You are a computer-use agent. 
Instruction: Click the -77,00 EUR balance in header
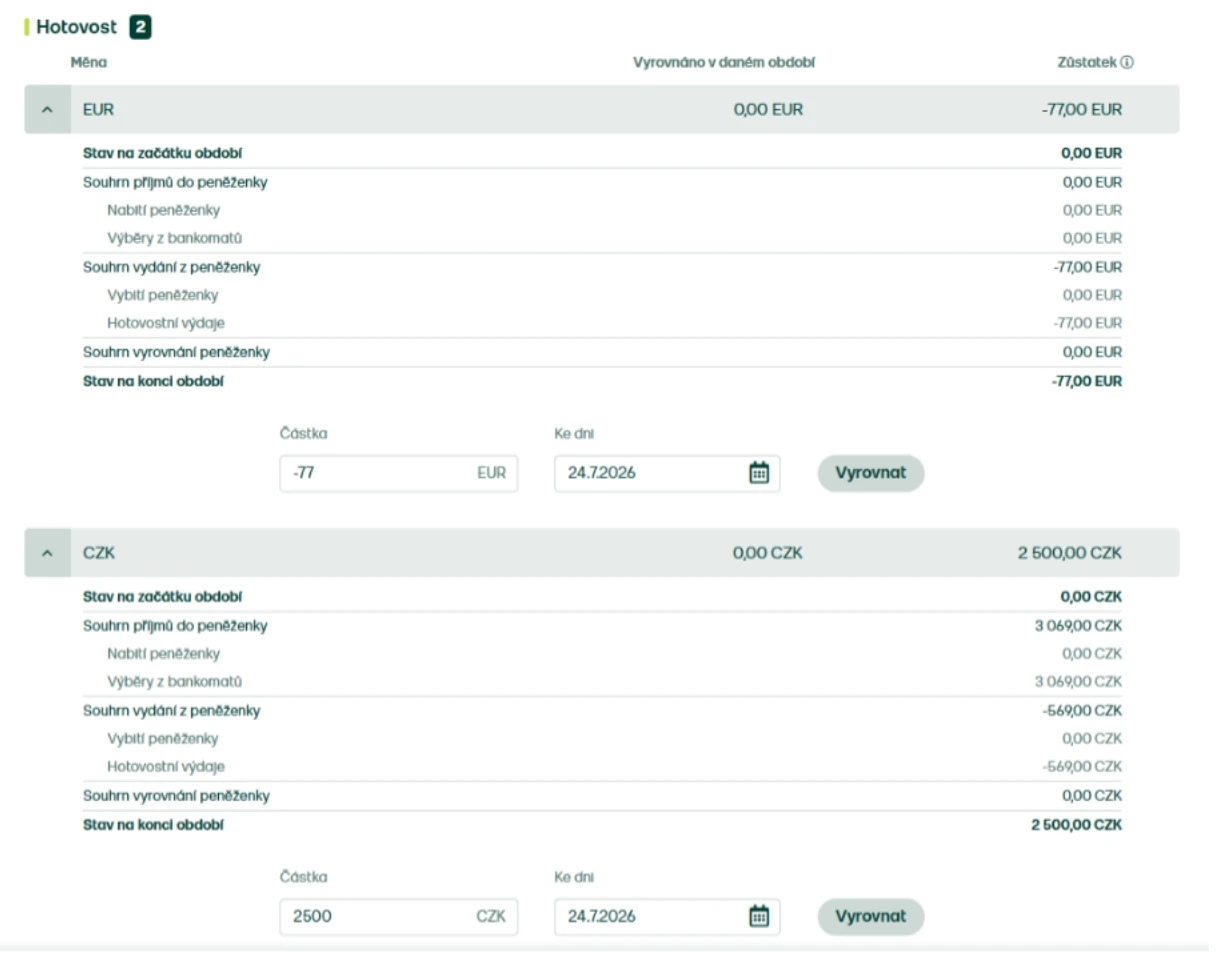point(1082,110)
